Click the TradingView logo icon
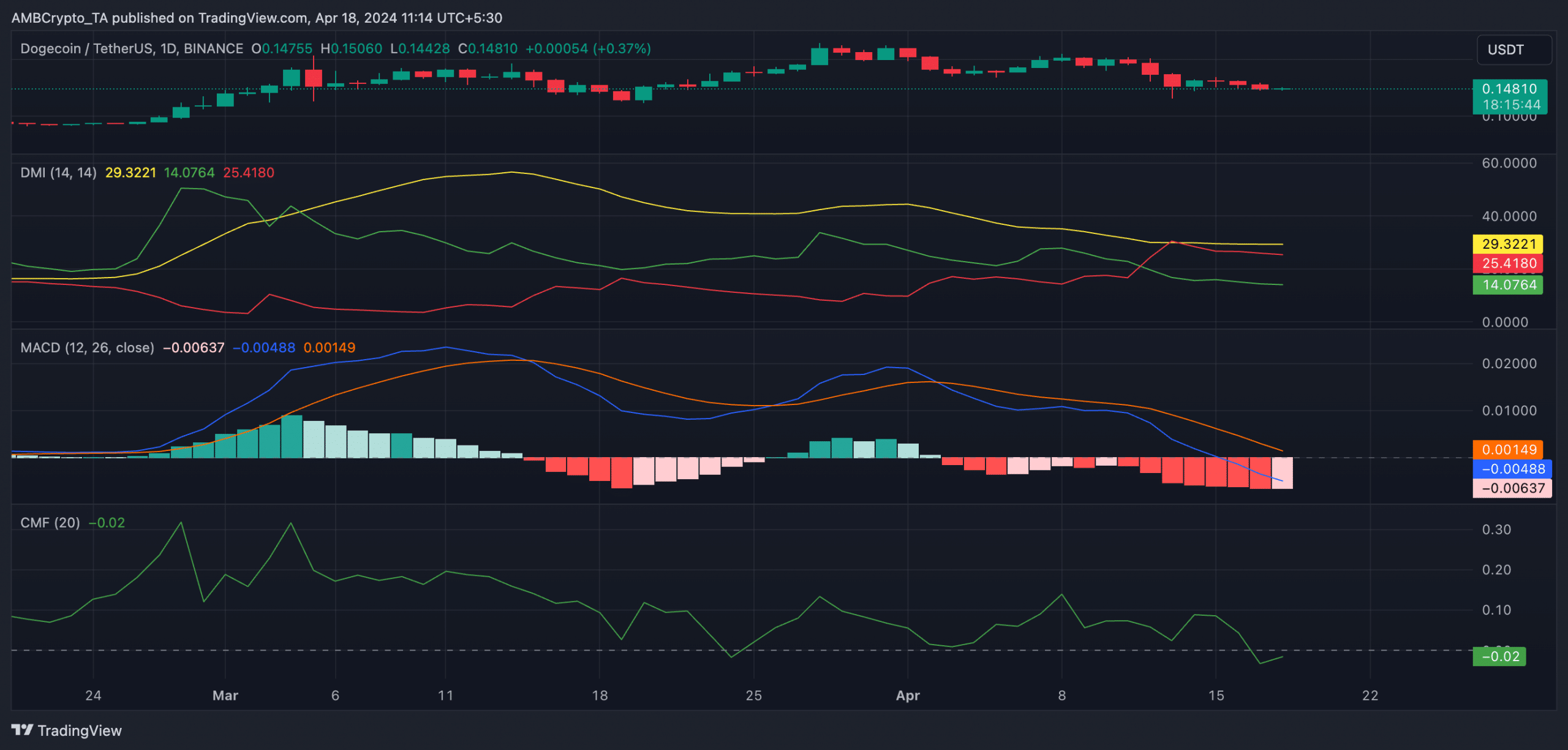 click(22, 730)
